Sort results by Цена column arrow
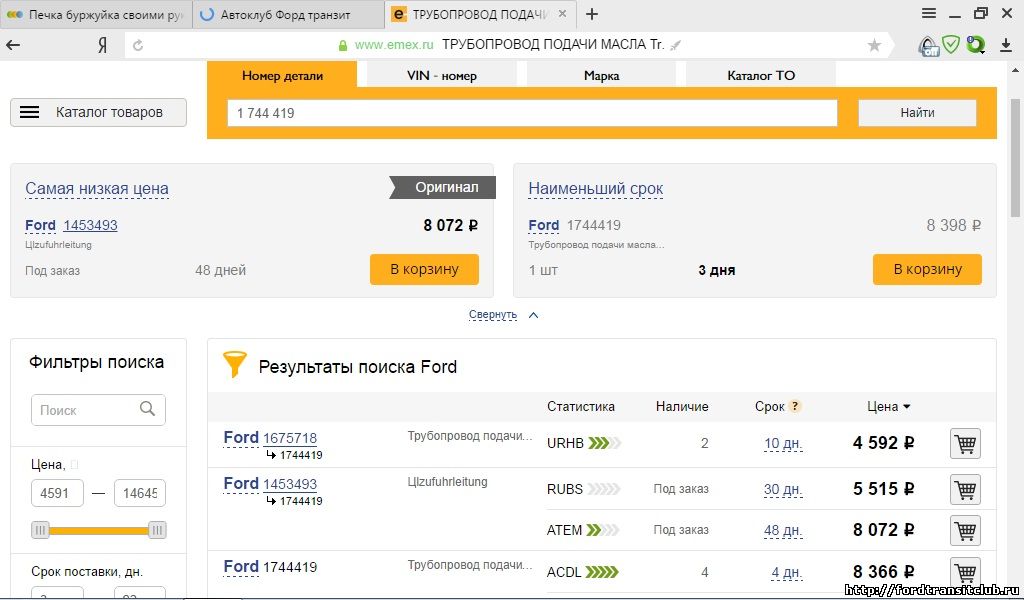1024x600 pixels. [x=906, y=407]
